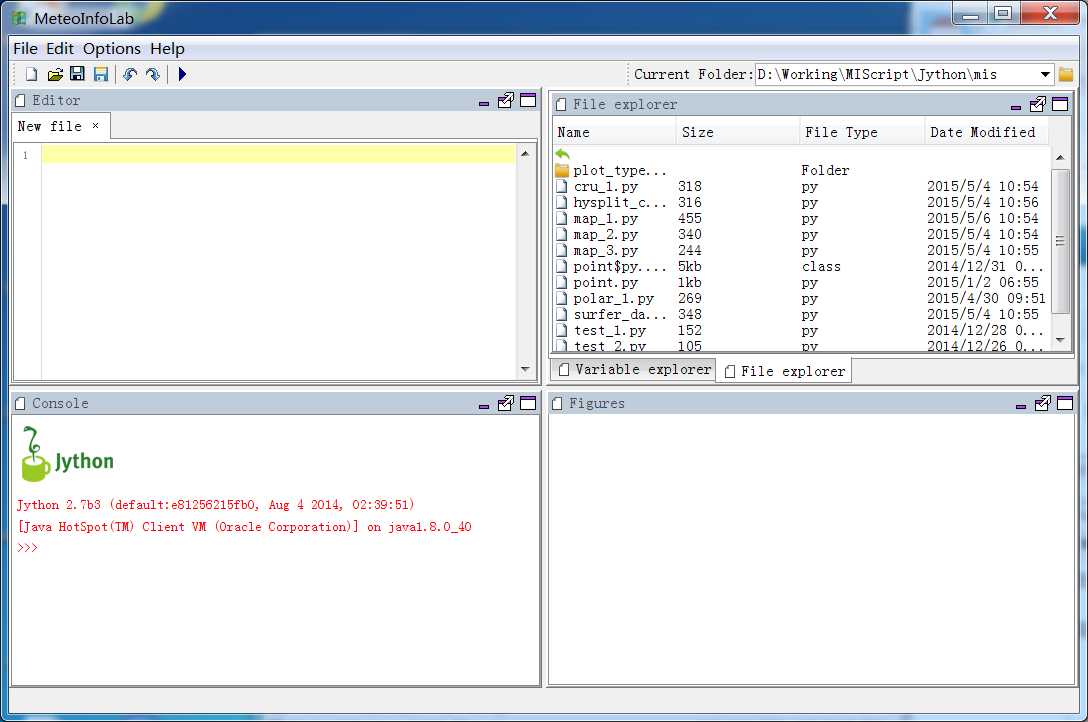Viewport: 1088px width, 722px height.
Task: Select the surfer_da... file row
Action: click(x=801, y=314)
